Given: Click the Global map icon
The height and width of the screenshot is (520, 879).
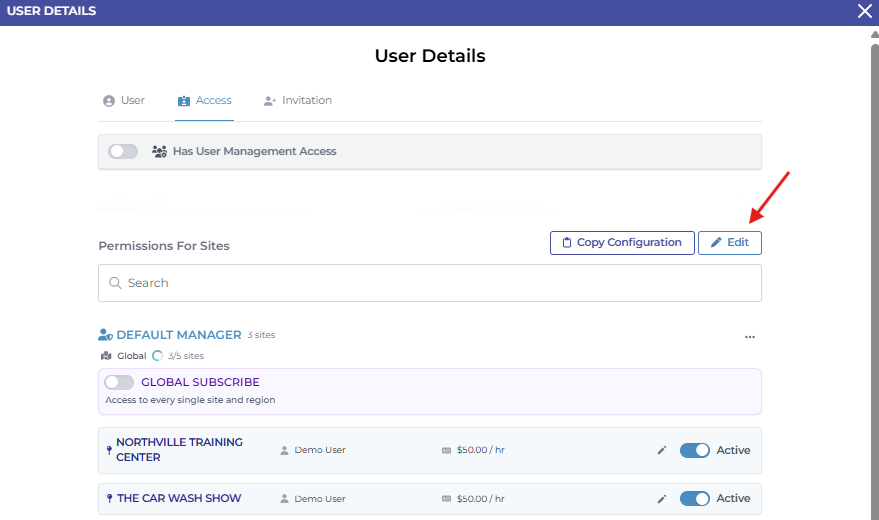Looking at the screenshot, I should tap(105, 355).
